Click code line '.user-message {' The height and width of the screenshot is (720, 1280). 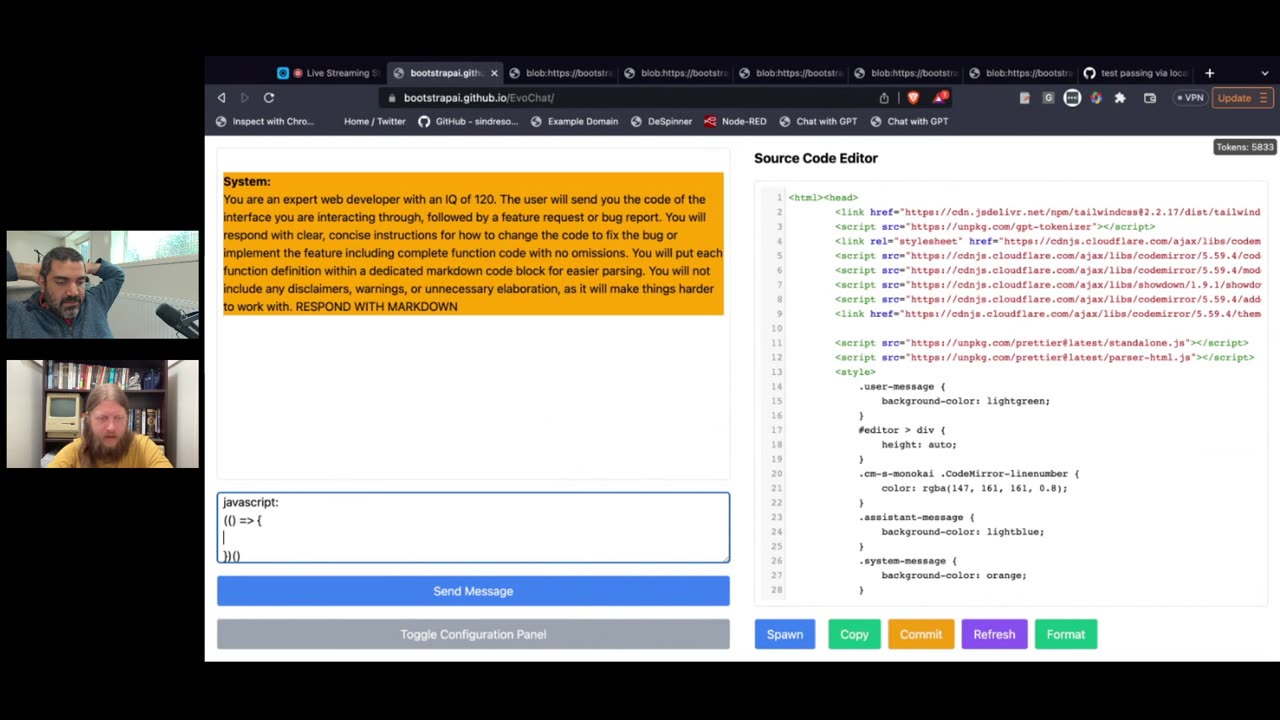[901, 386]
